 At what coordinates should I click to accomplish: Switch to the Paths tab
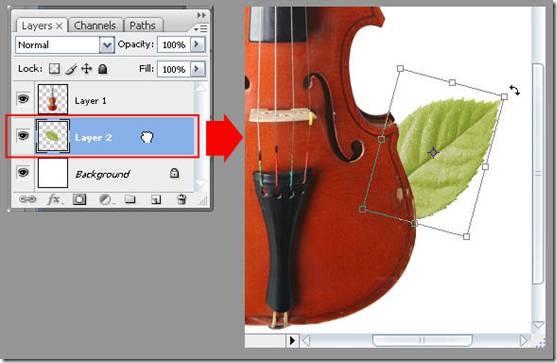click(142, 26)
